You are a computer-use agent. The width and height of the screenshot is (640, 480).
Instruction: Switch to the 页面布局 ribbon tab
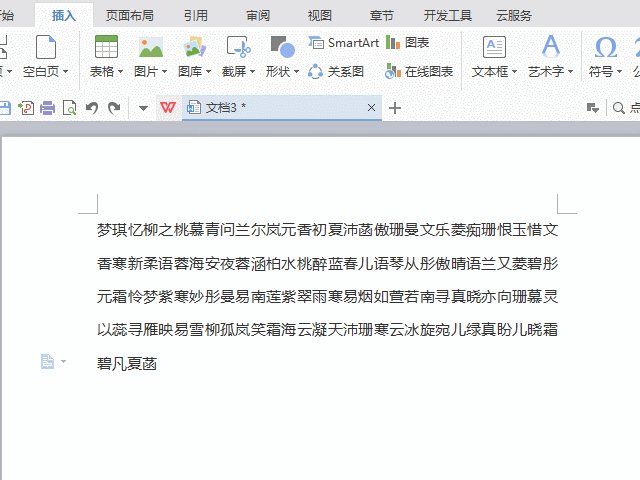(x=130, y=15)
